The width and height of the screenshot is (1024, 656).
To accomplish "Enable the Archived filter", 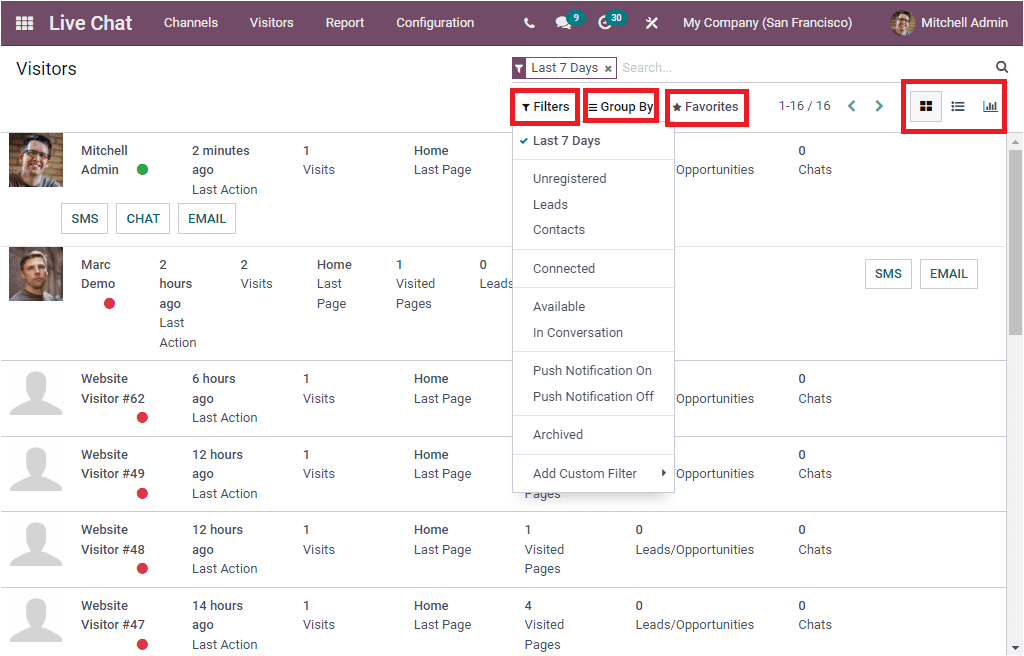I will point(559,434).
